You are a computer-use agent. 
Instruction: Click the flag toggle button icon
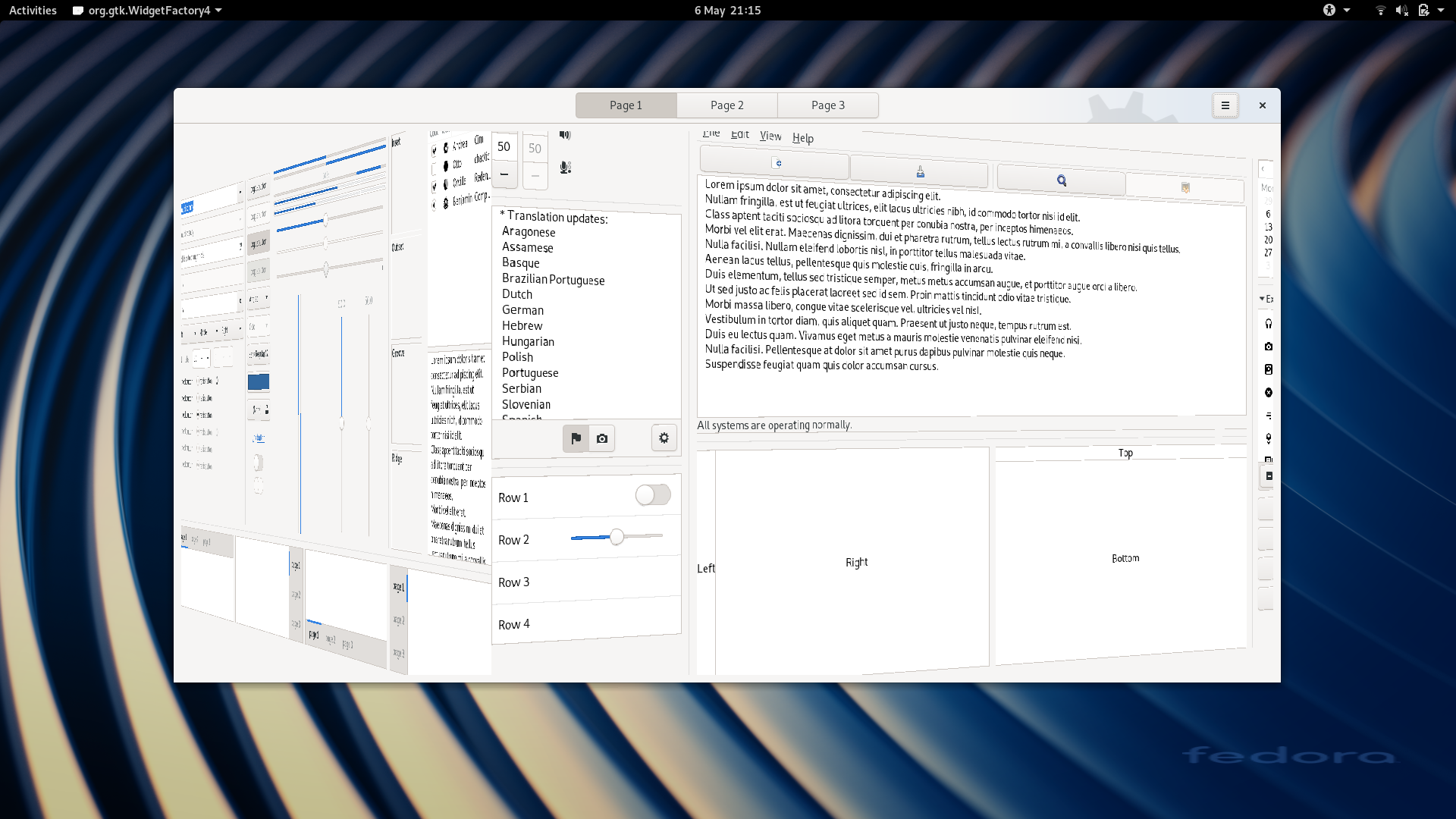576,438
